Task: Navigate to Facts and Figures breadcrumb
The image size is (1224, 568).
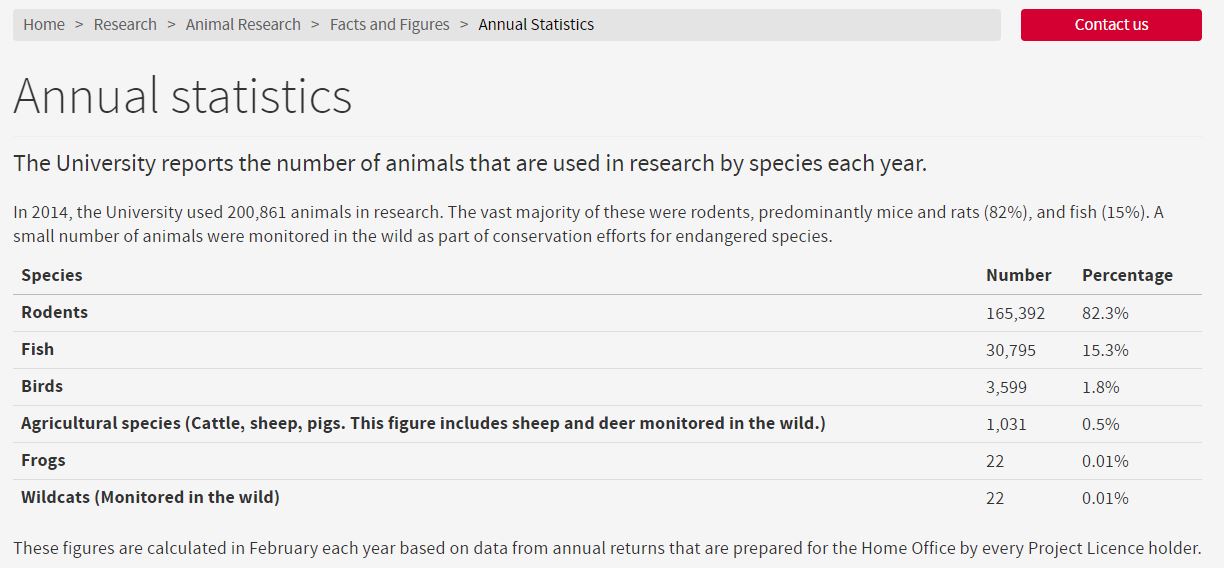Action: click(x=389, y=25)
